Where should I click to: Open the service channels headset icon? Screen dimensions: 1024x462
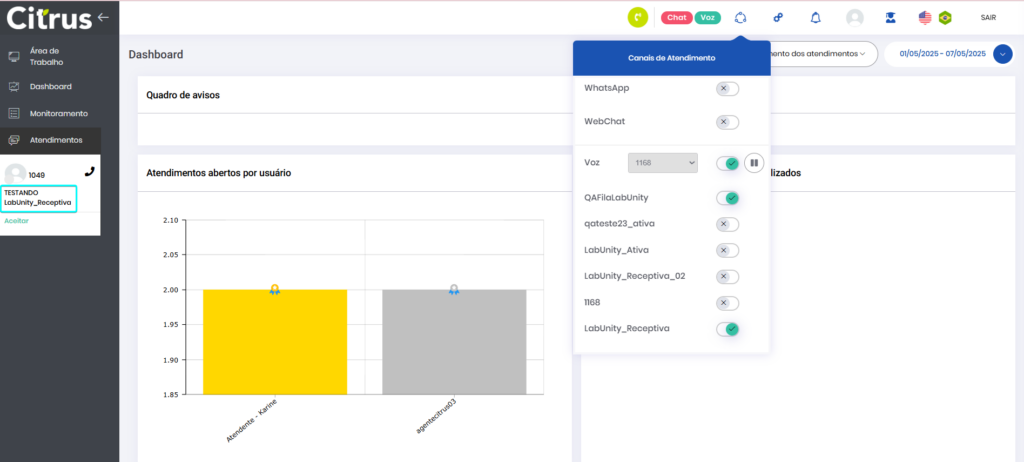click(740, 17)
